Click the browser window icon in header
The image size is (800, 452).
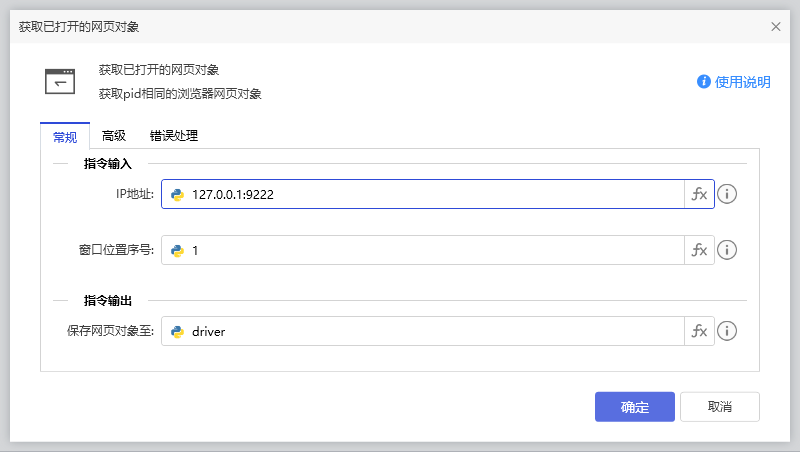pyautogui.click(x=60, y=81)
